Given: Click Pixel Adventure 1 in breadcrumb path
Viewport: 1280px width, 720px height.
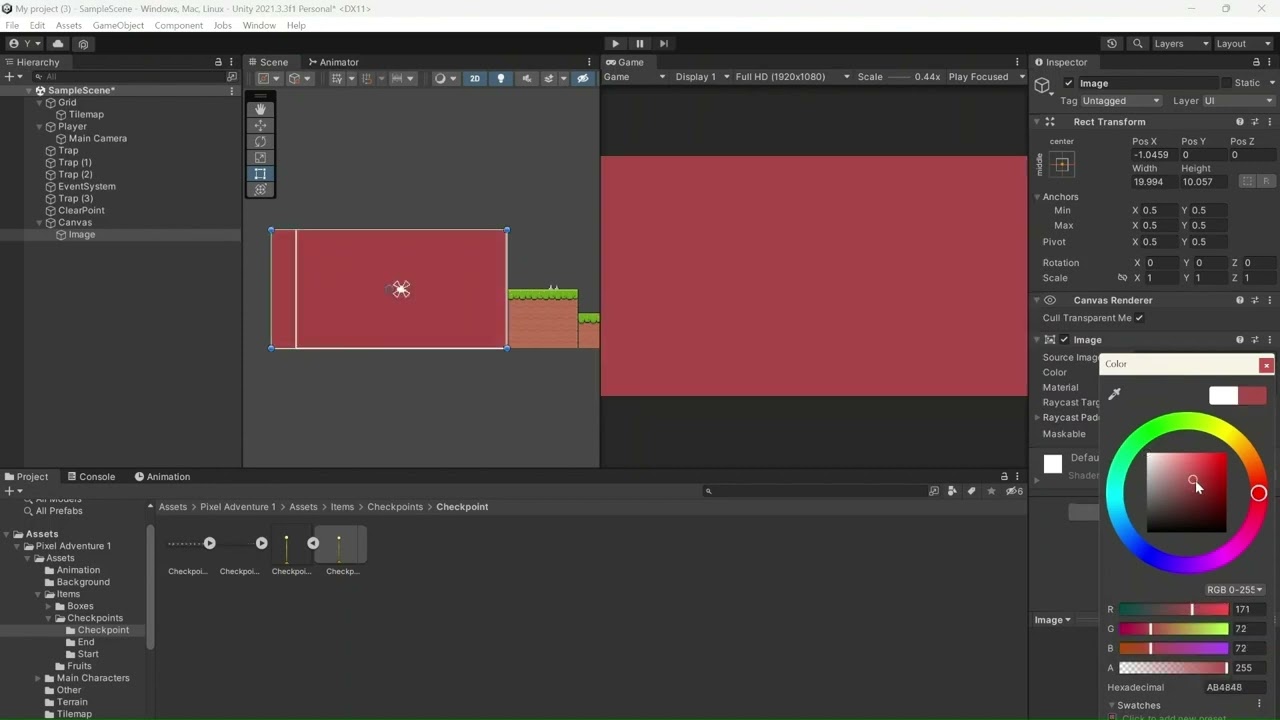Looking at the screenshot, I should (237, 507).
